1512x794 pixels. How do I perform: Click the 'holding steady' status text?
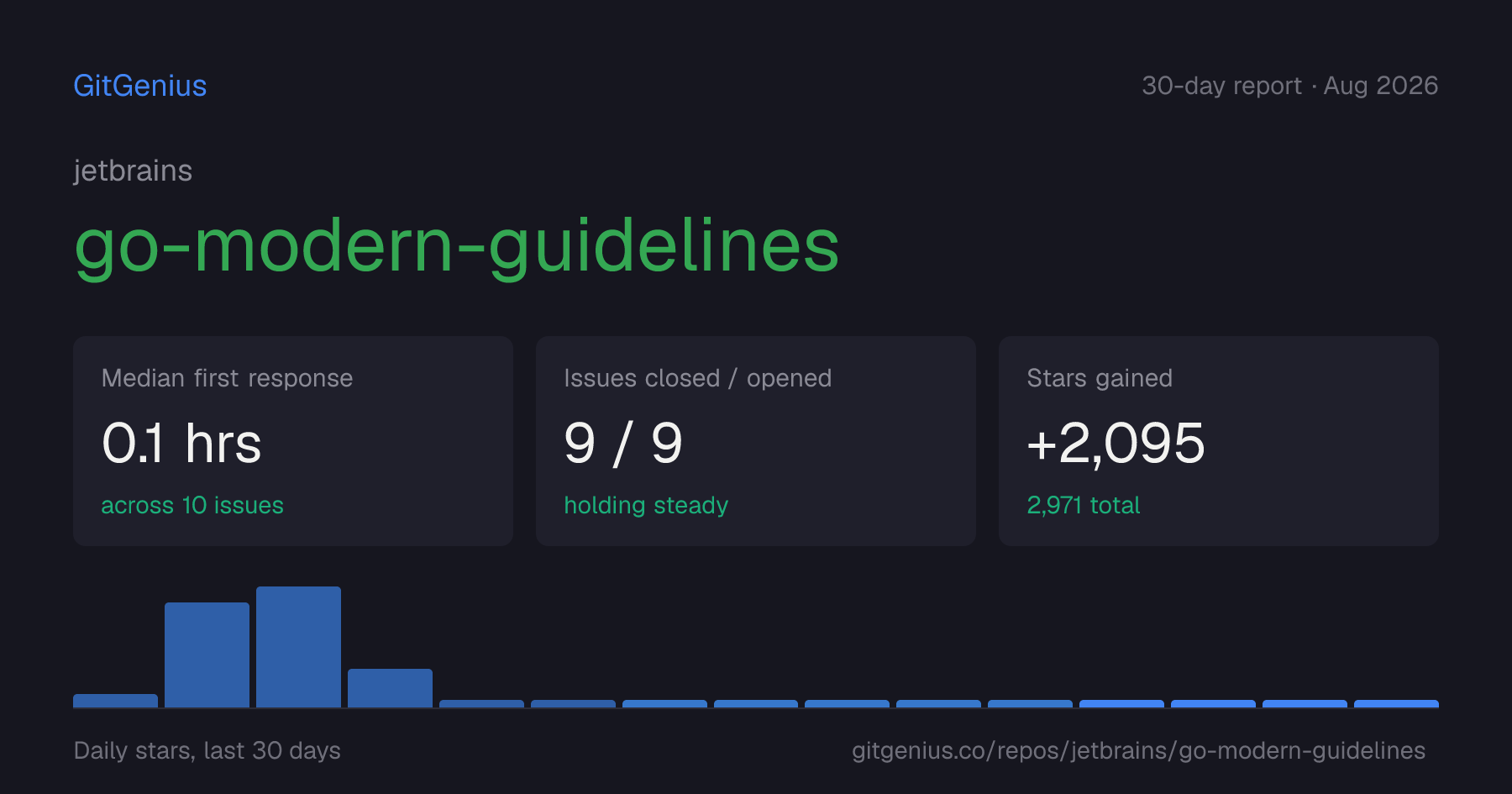(646, 505)
